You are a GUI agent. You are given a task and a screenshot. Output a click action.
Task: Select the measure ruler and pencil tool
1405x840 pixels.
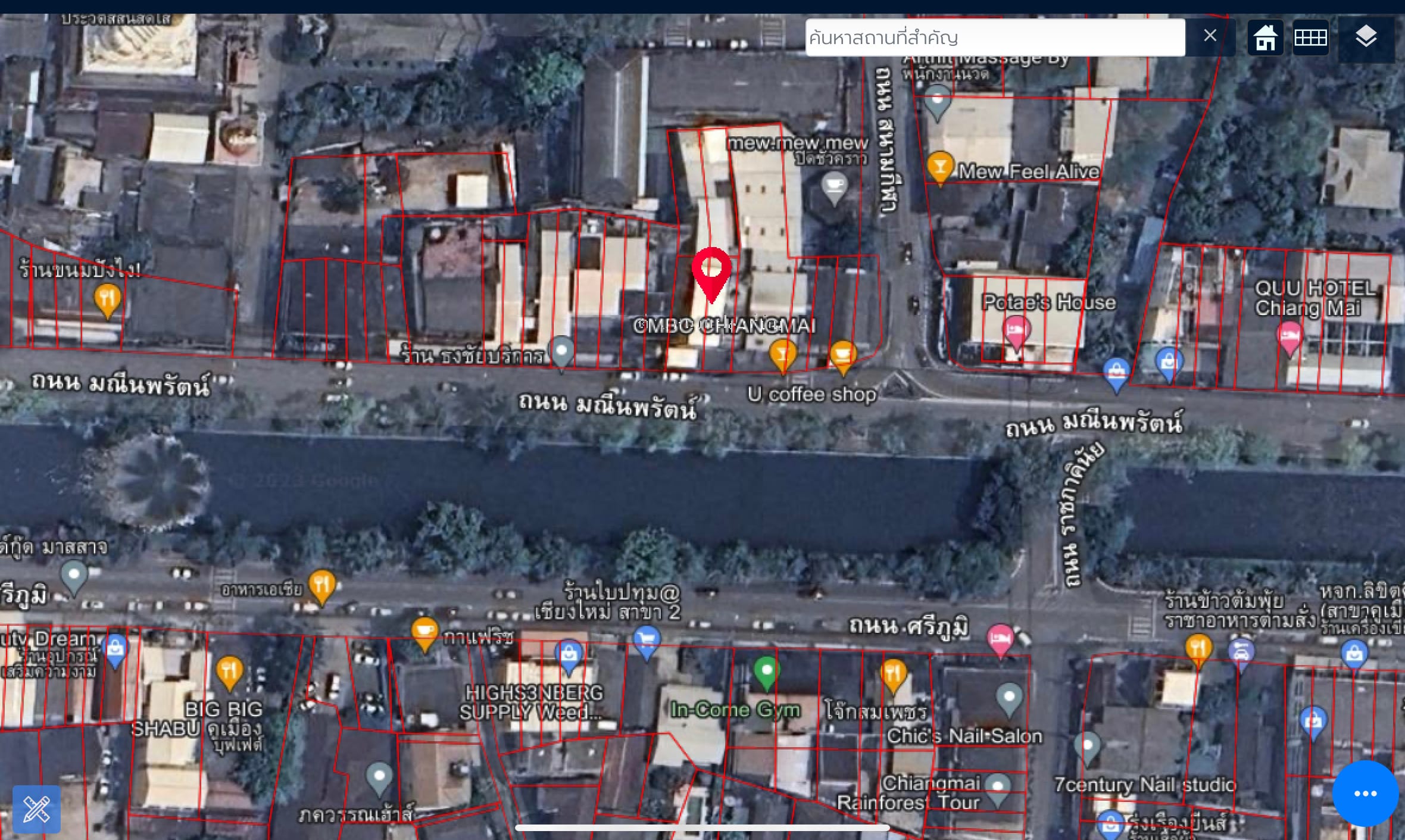coord(36,809)
